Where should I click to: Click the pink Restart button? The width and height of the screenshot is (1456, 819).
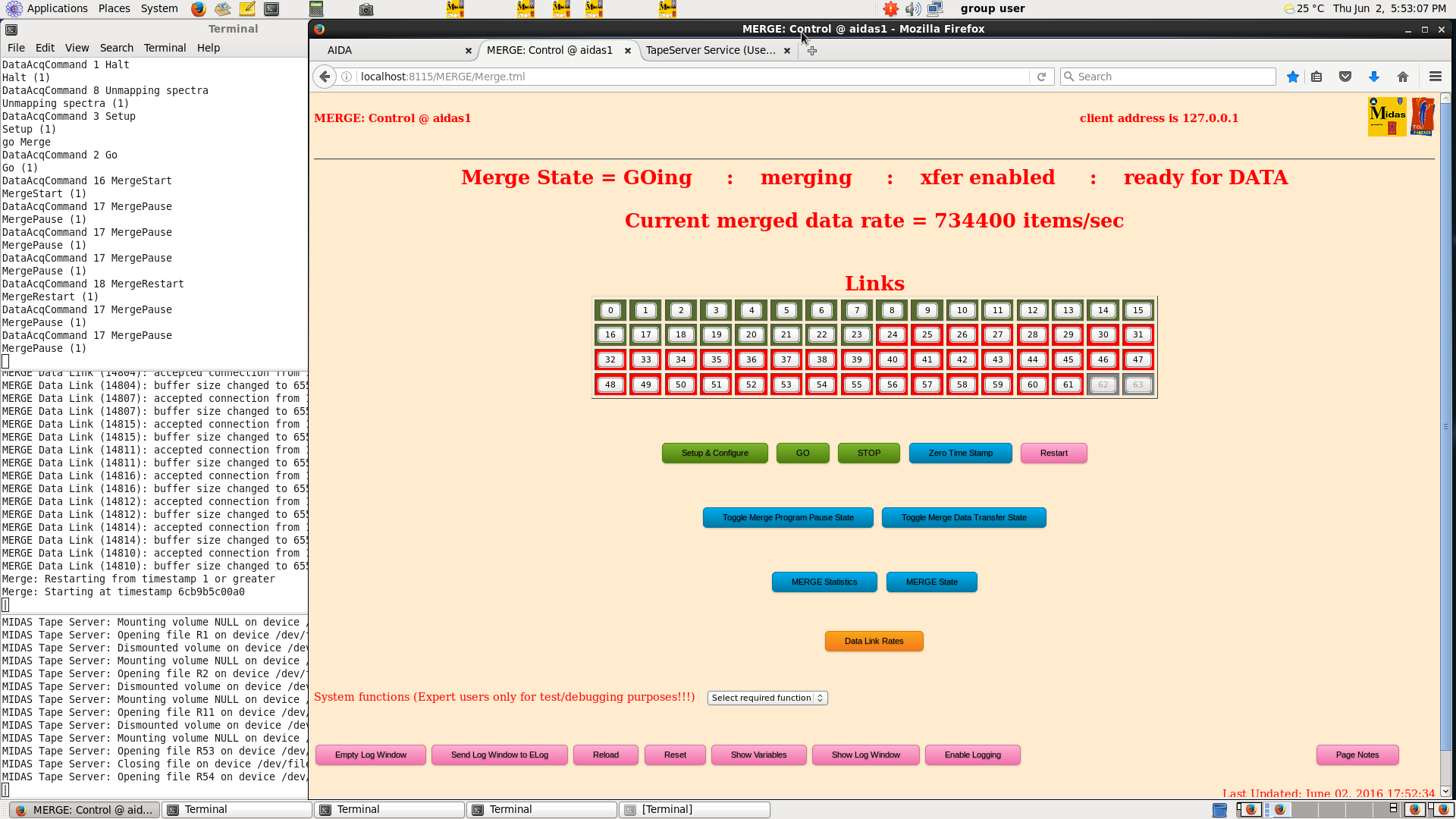1053,453
